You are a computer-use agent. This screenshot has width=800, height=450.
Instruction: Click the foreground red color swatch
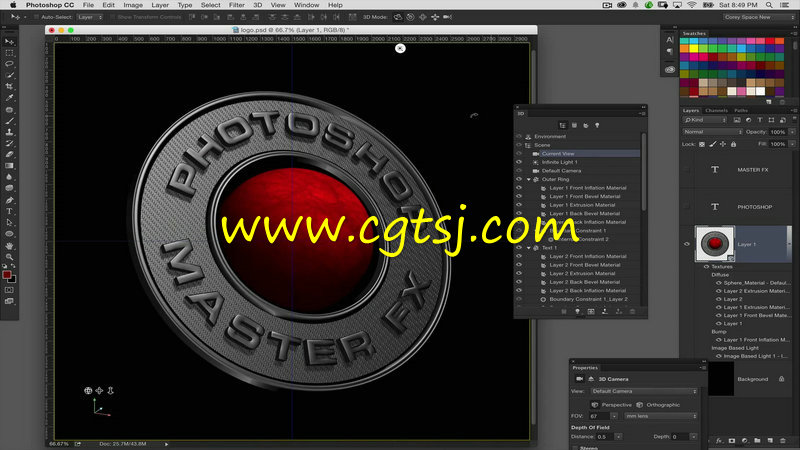pyautogui.click(x=7, y=276)
